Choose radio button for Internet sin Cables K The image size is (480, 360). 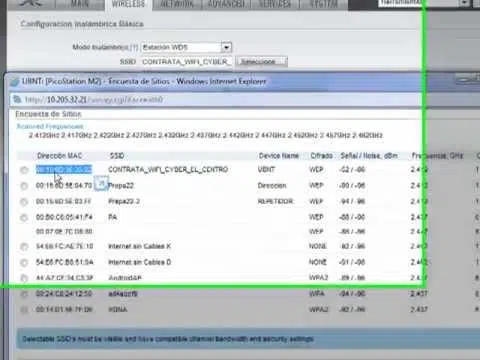tap(24, 247)
